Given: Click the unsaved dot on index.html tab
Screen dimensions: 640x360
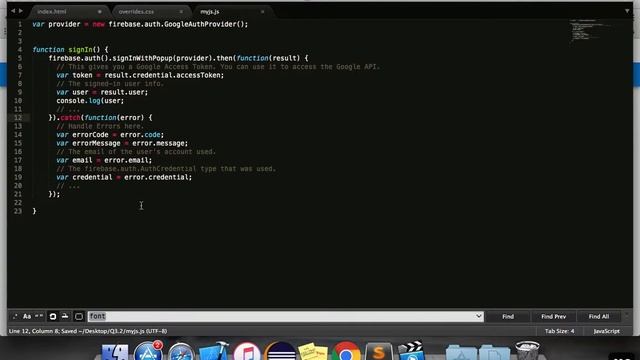Looking at the screenshot, I should pyautogui.click(x=100, y=12).
